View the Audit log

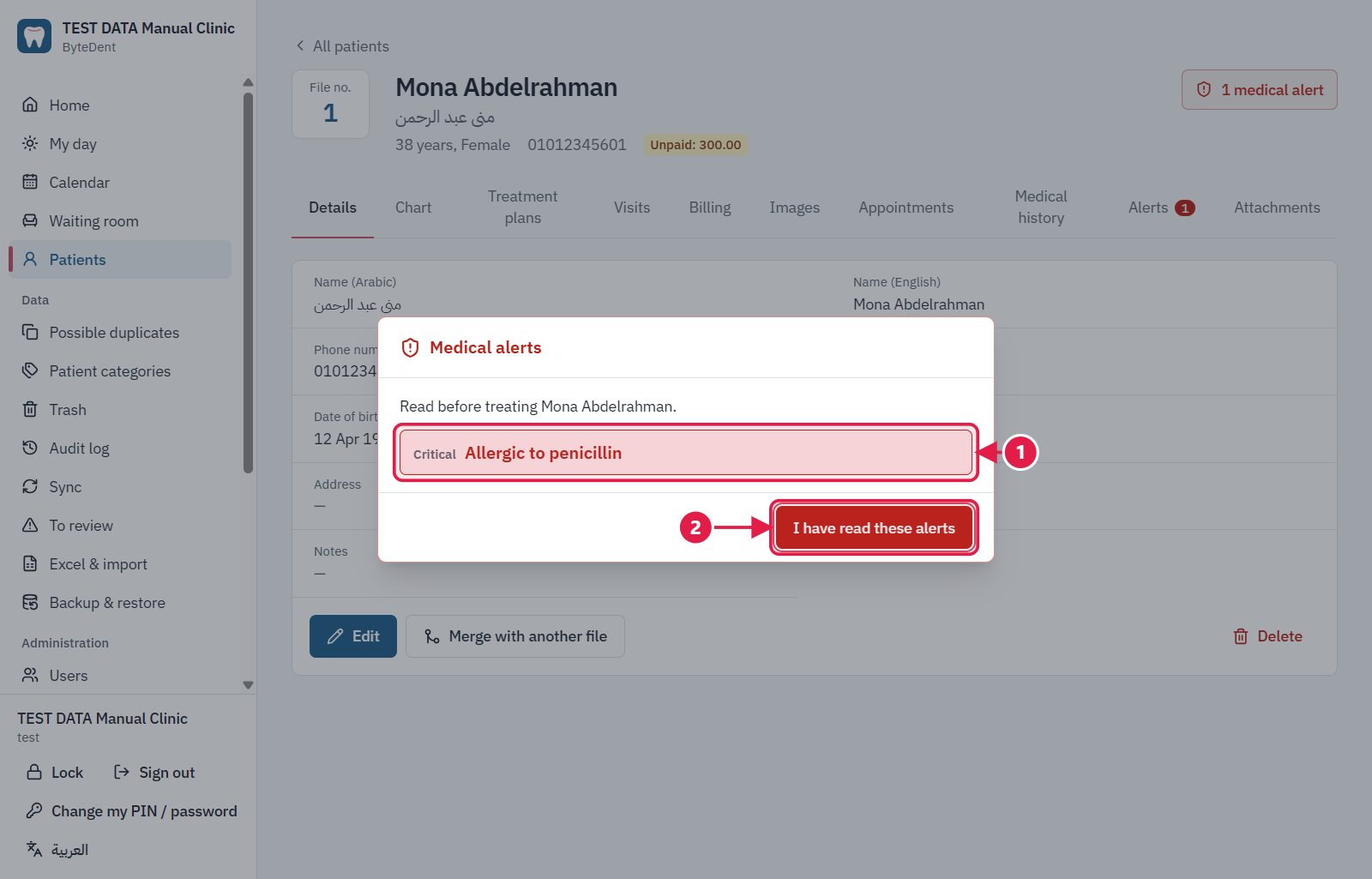(120, 448)
